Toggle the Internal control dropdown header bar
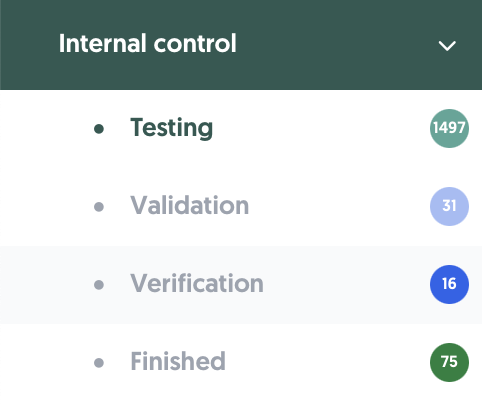 click(x=241, y=45)
